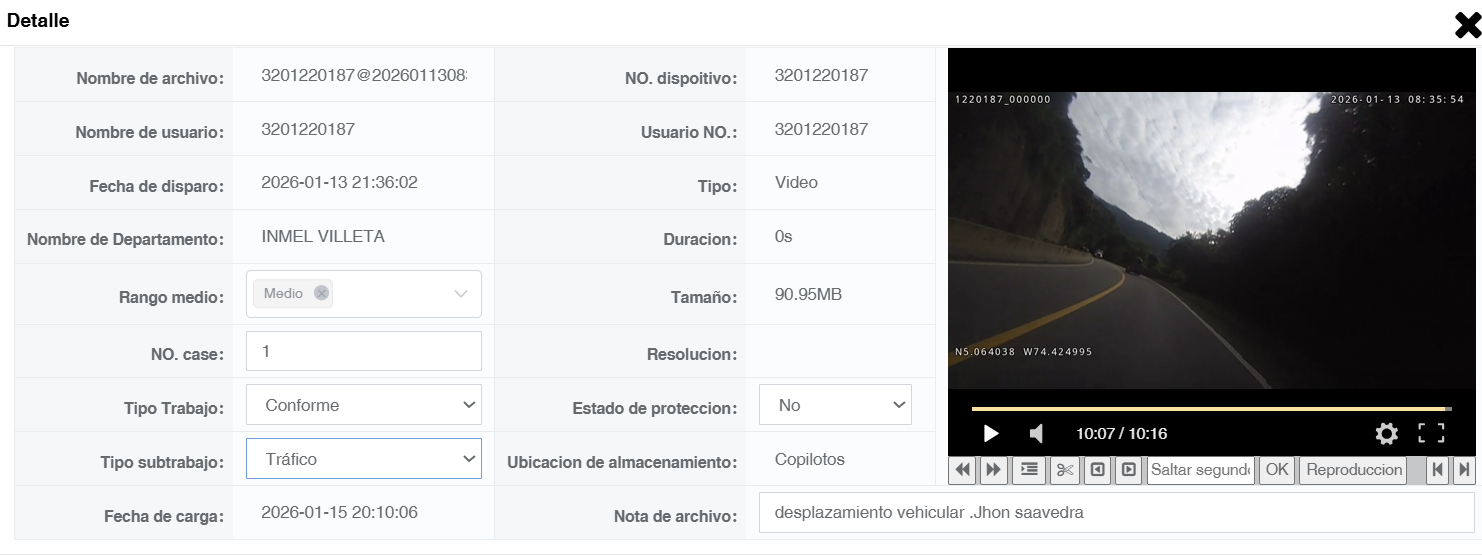This screenshot has height=555, width=1482.
Task: Click the Copilotos storage location value
Action: click(x=810, y=459)
